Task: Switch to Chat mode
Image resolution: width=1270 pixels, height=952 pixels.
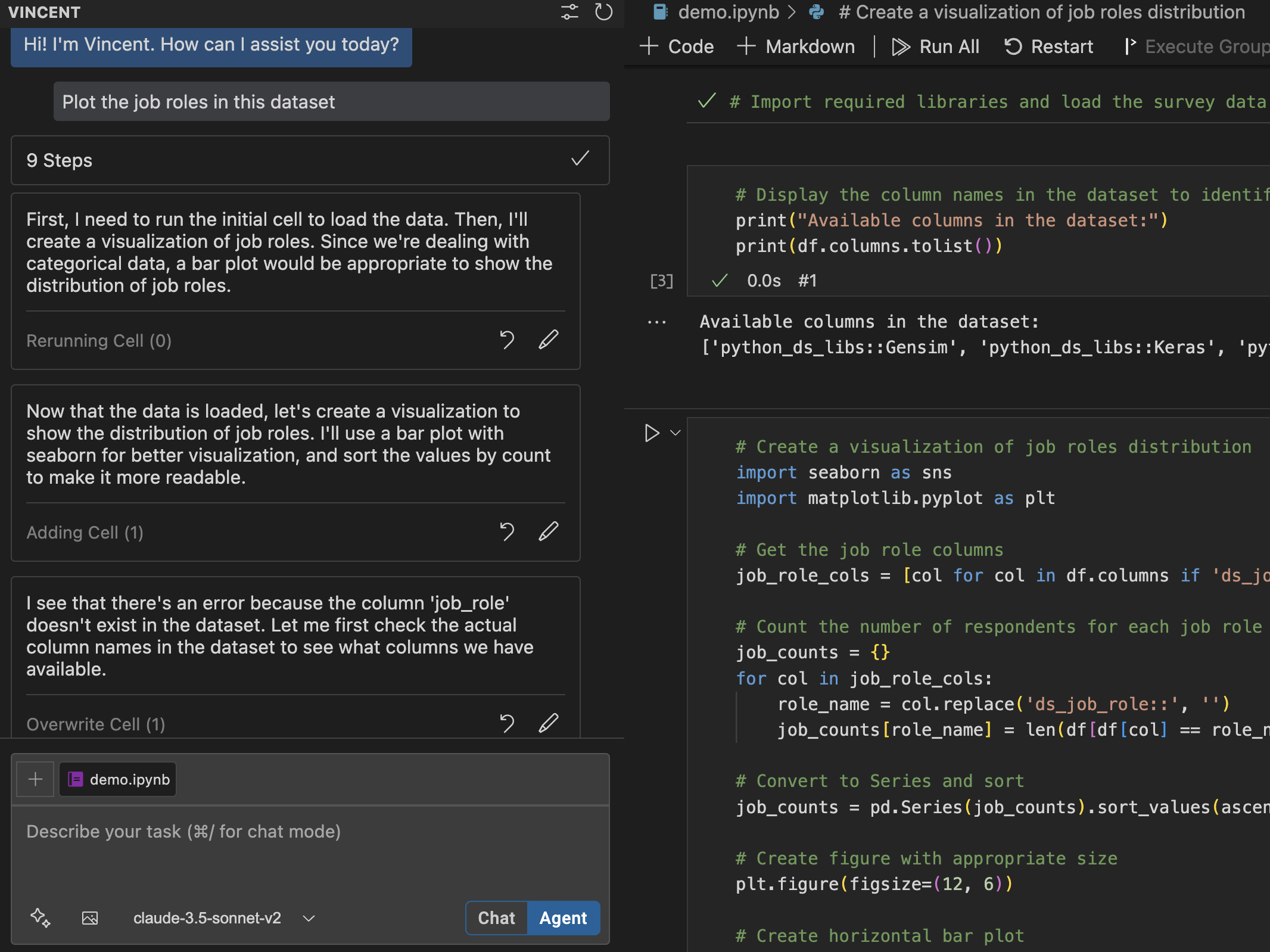Action: tap(497, 918)
